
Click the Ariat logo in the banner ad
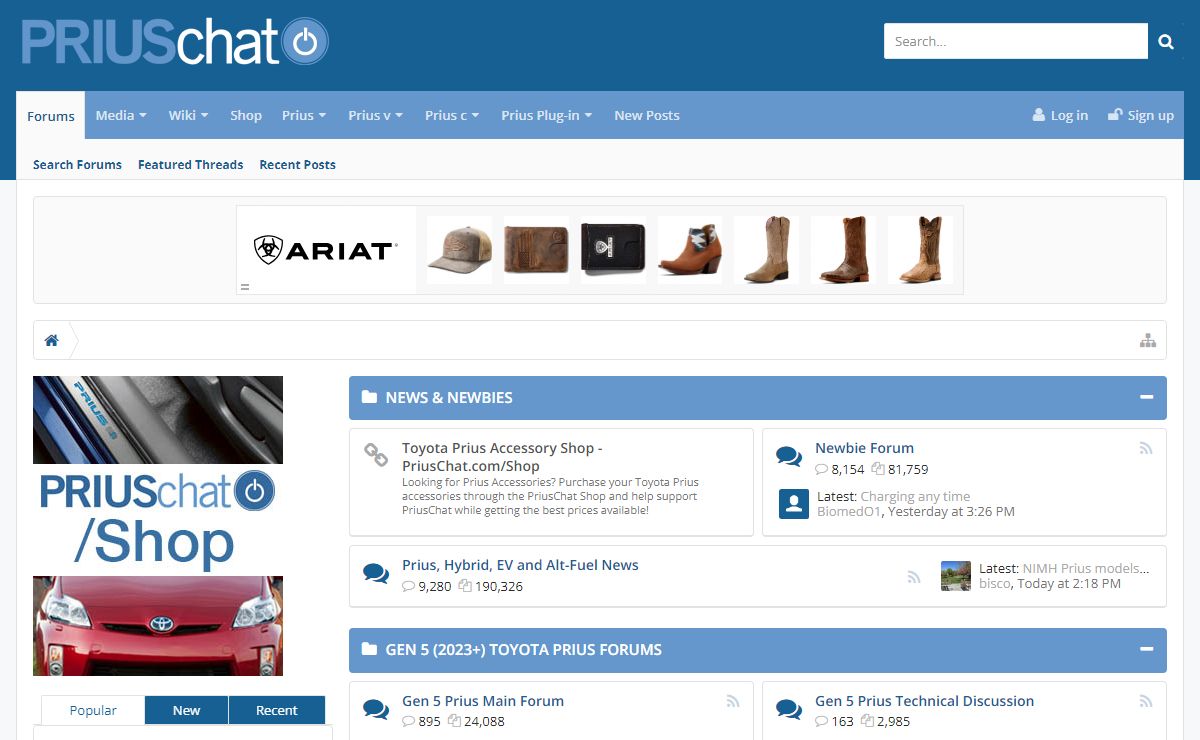(326, 250)
